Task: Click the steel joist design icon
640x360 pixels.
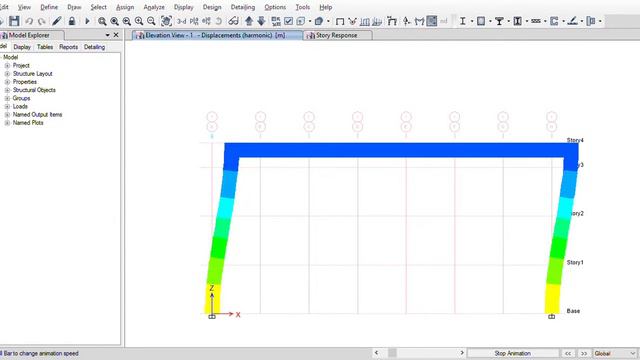Action: pyautogui.click(x=536, y=21)
